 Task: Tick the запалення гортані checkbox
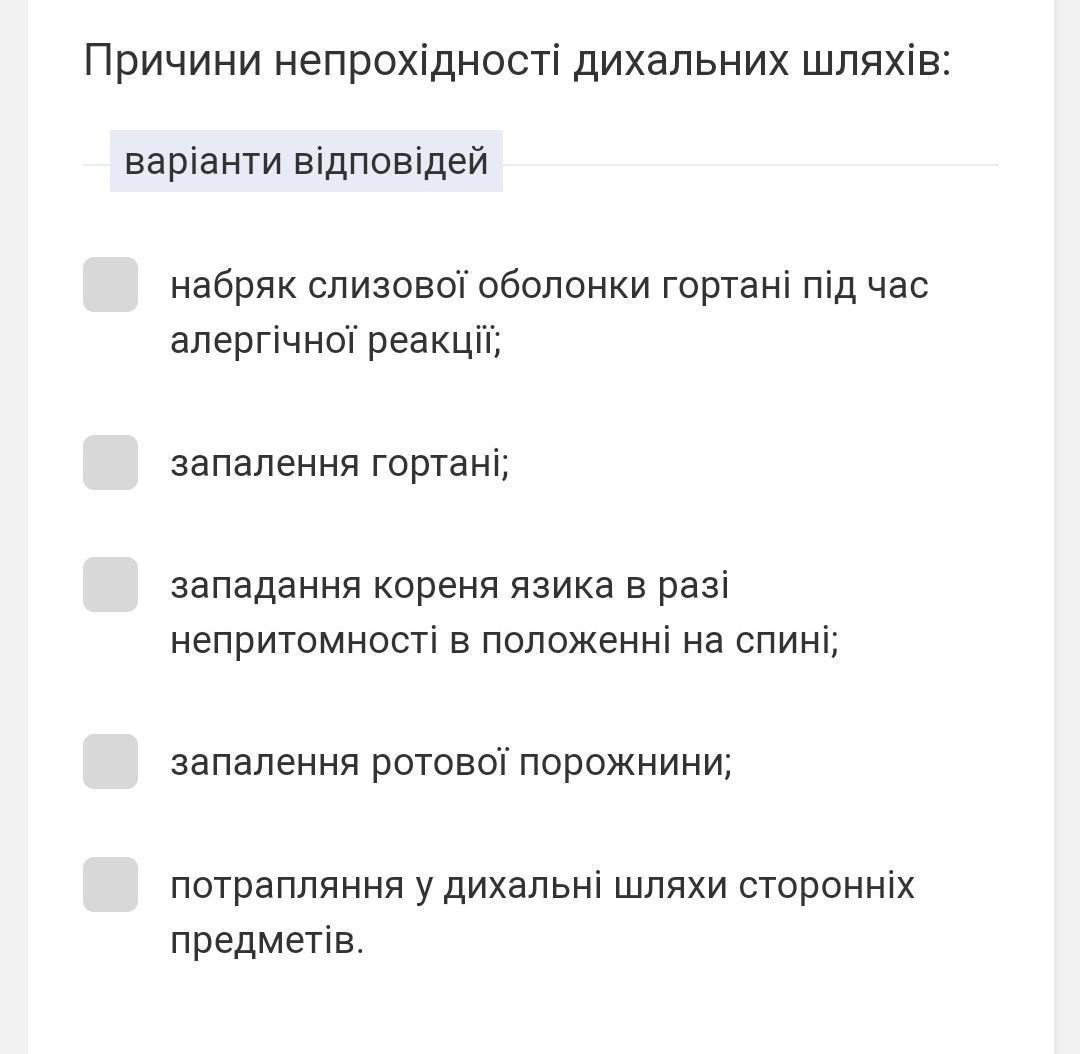(110, 462)
